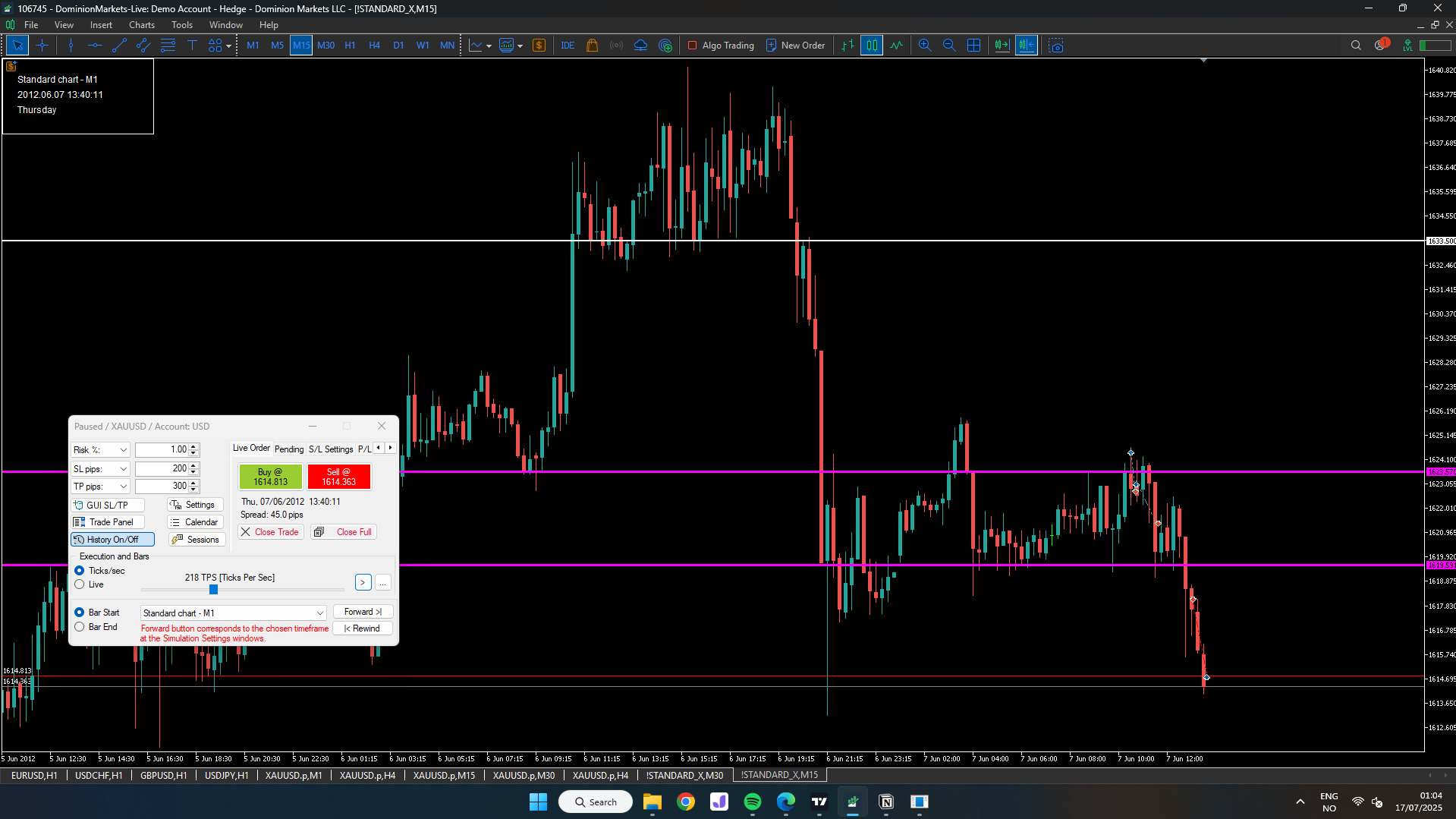Toggle chart shift from right edge

click(1027, 46)
